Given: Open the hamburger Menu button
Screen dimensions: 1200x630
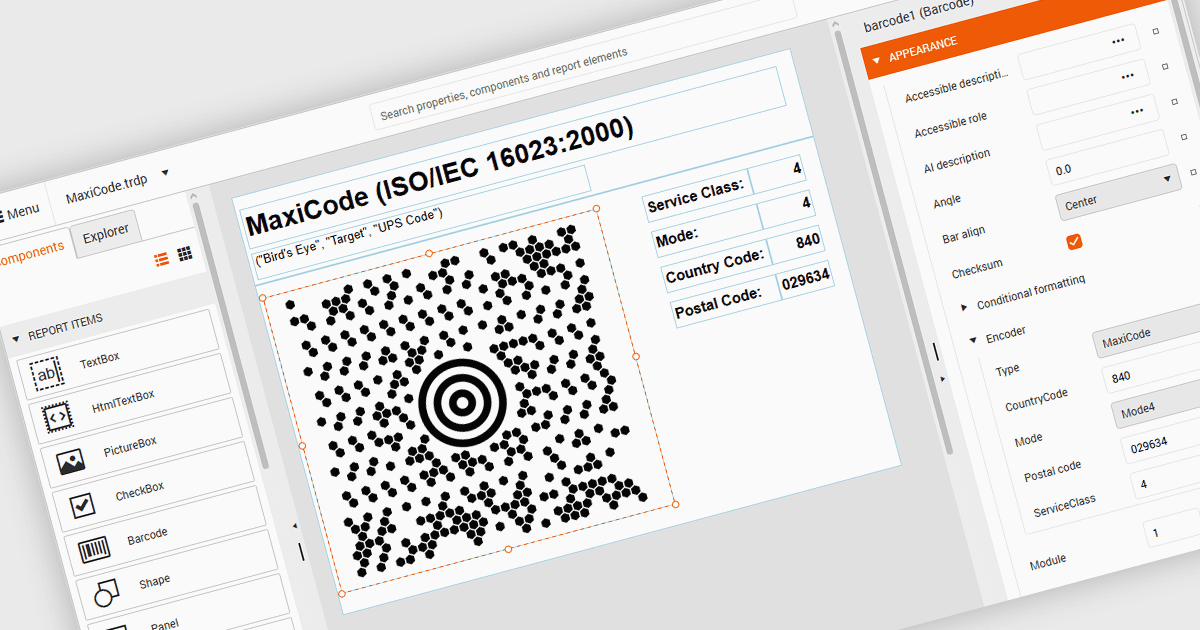Looking at the screenshot, I should (x=18, y=211).
